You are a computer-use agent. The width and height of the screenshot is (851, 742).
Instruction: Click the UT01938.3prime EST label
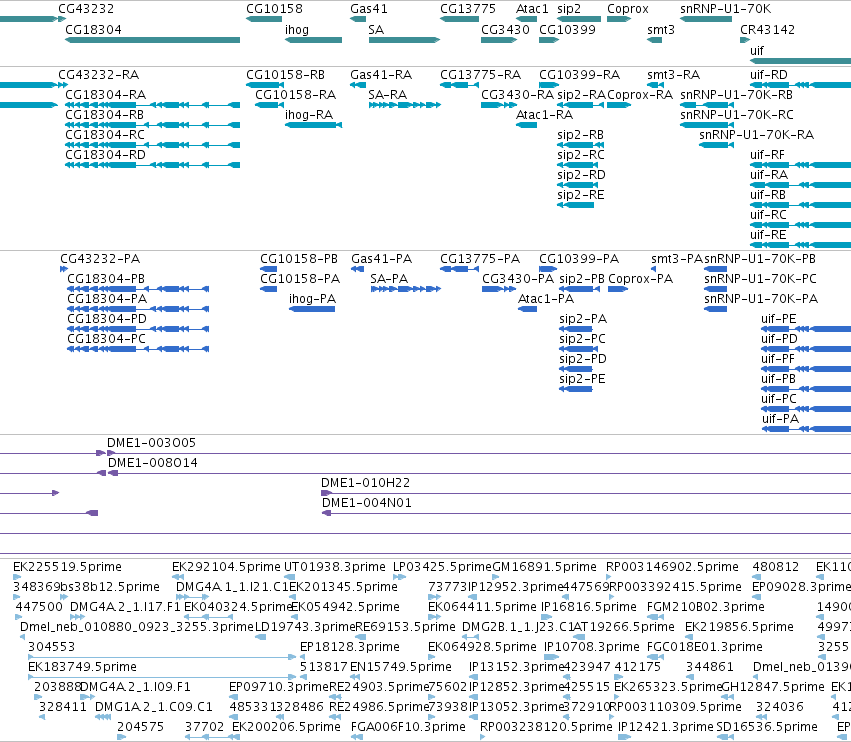tap(335, 567)
